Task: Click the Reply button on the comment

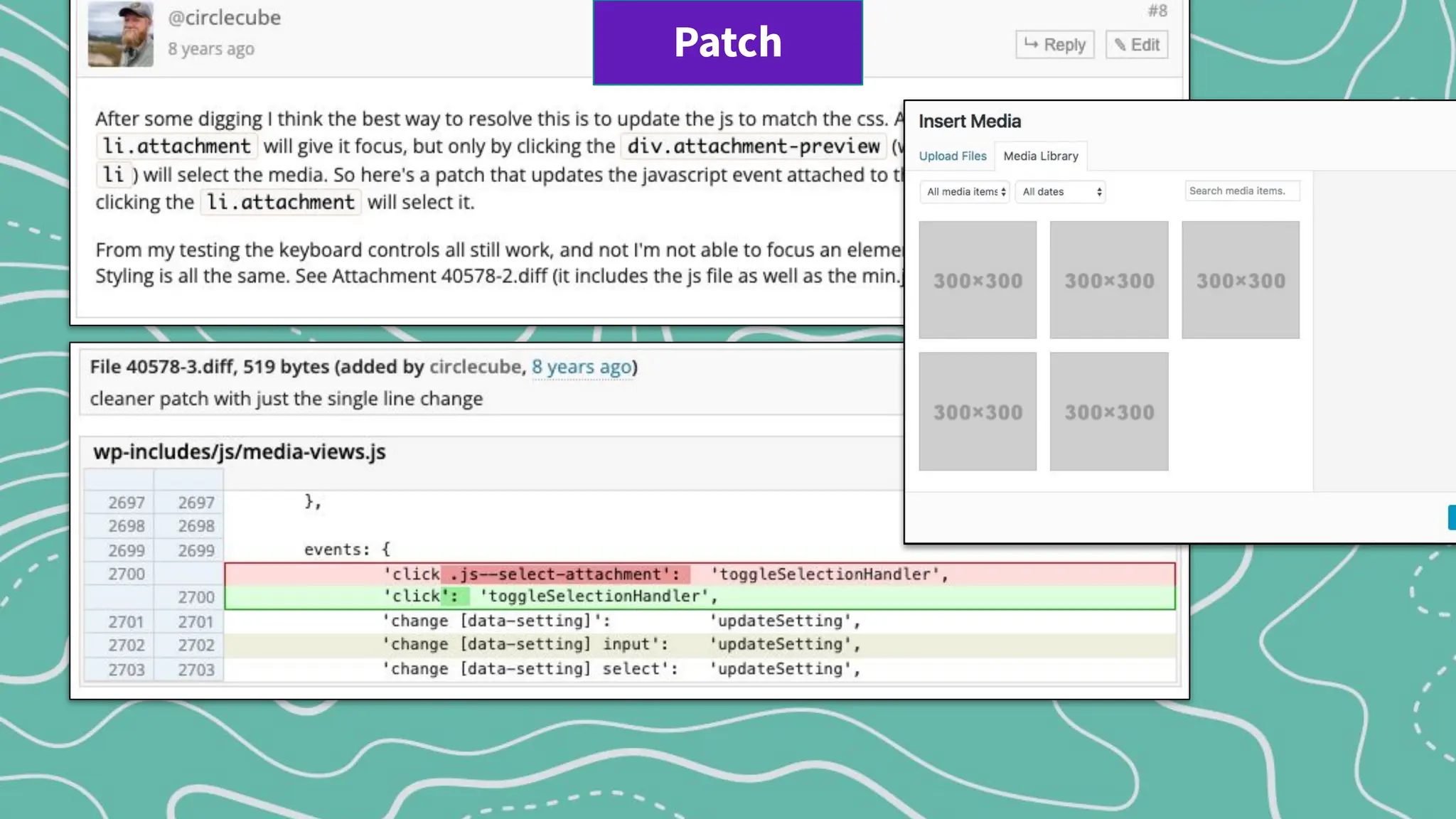Action: [x=1054, y=45]
